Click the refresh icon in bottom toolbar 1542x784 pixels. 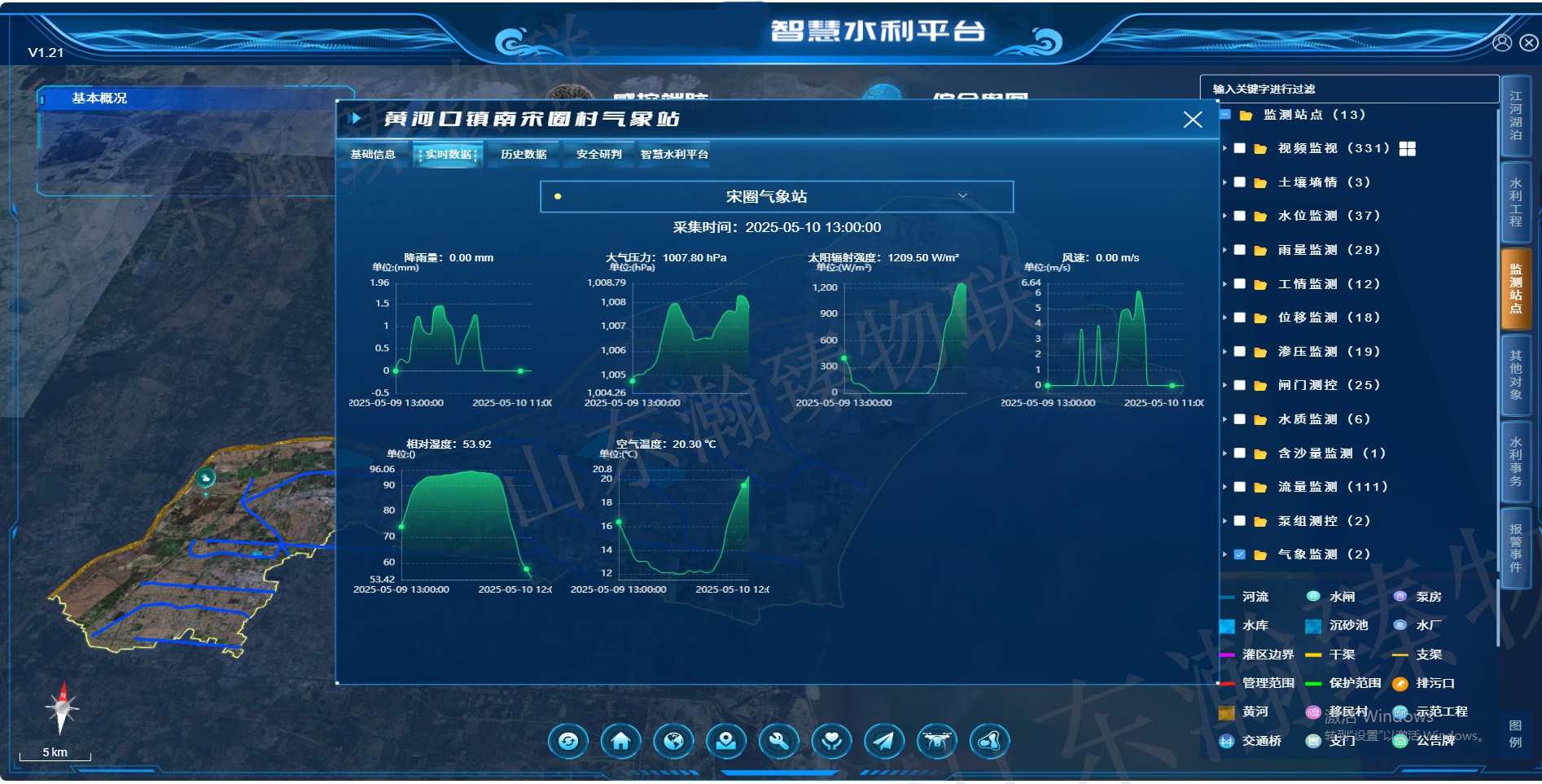coord(568,742)
